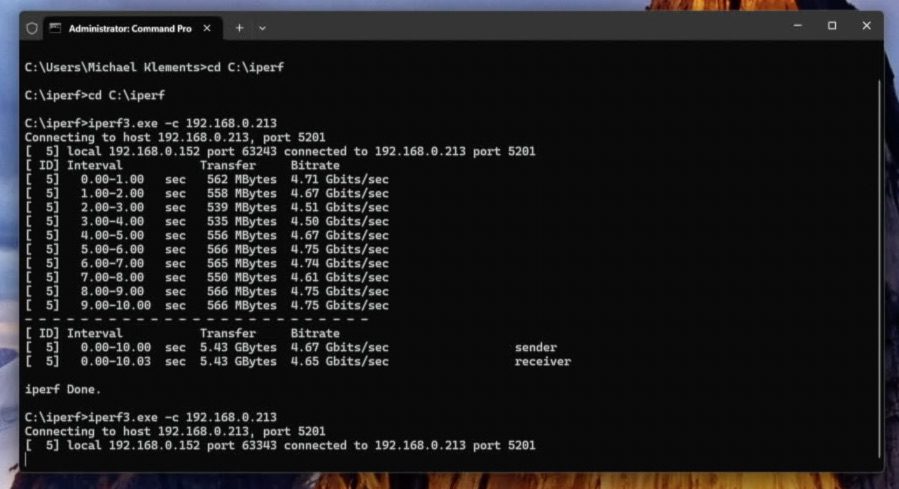Close the terminal window
This screenshot has height=489, width=899.
coord(866,26)
